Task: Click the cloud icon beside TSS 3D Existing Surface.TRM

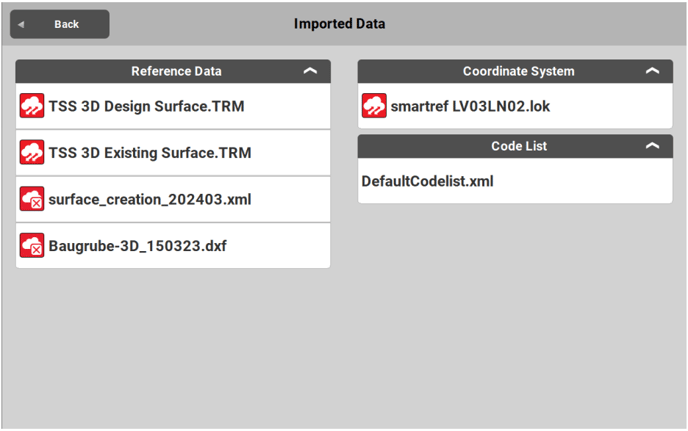Action: point(32,153)
